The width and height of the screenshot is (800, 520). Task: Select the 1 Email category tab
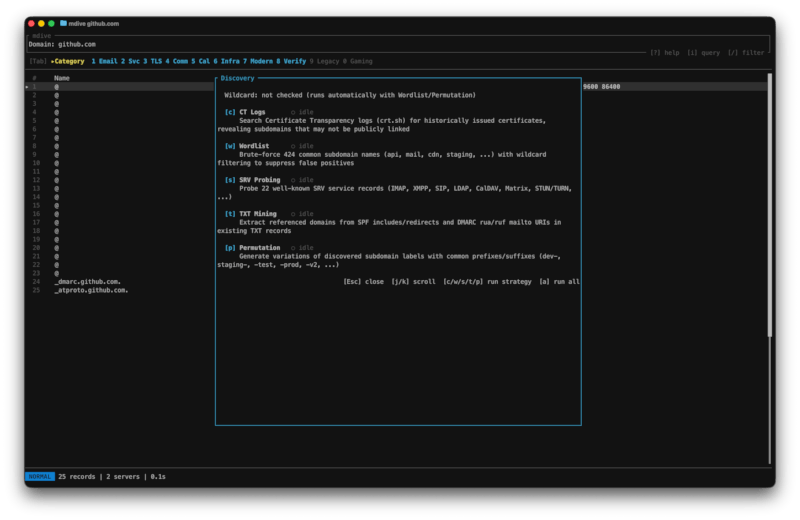[105, 61]
